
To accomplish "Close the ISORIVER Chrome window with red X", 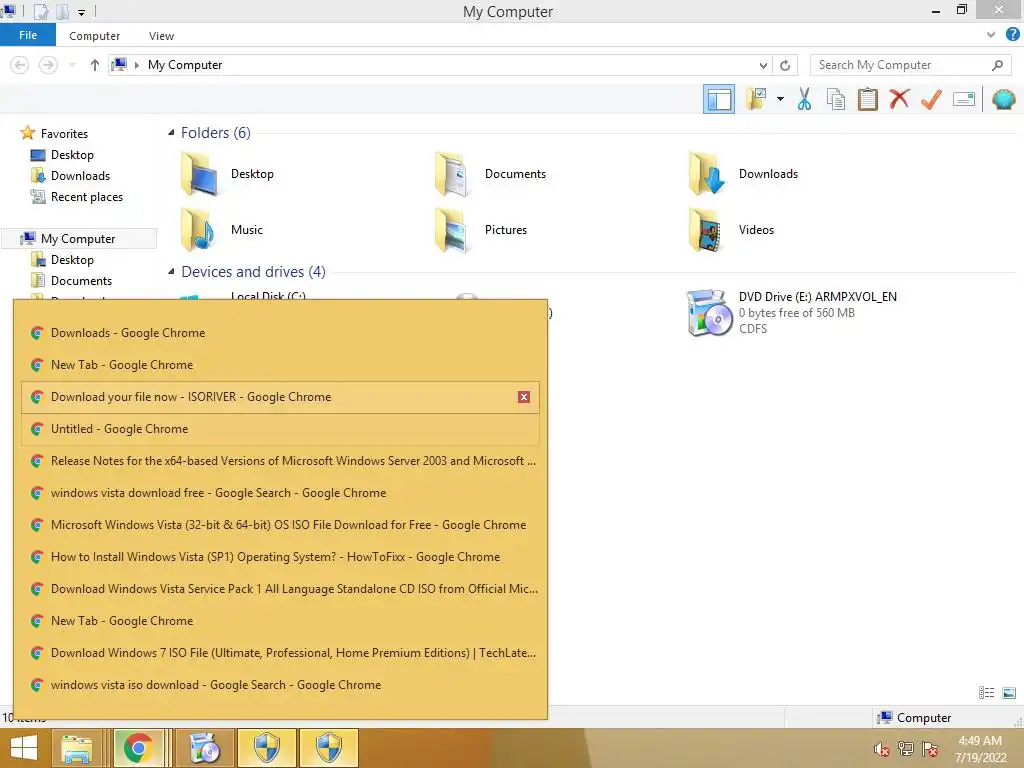I will coord(524,397).
